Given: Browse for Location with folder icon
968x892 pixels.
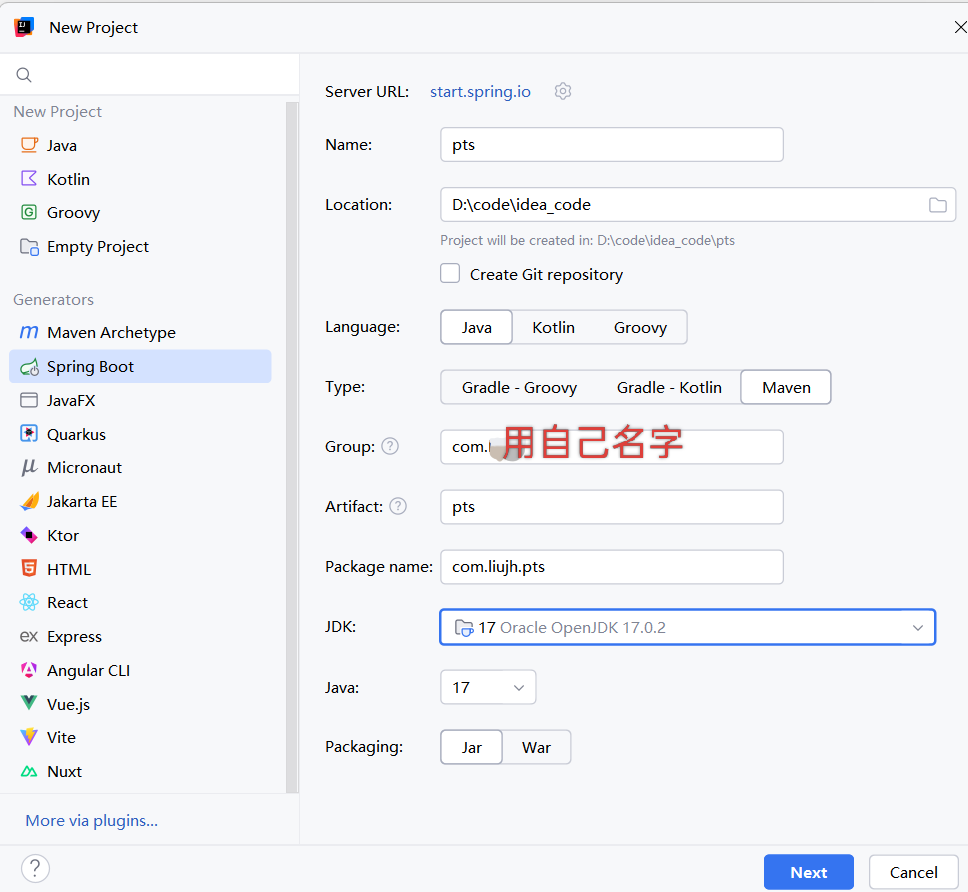Looking at the screenshot, I should click(937, 205).
